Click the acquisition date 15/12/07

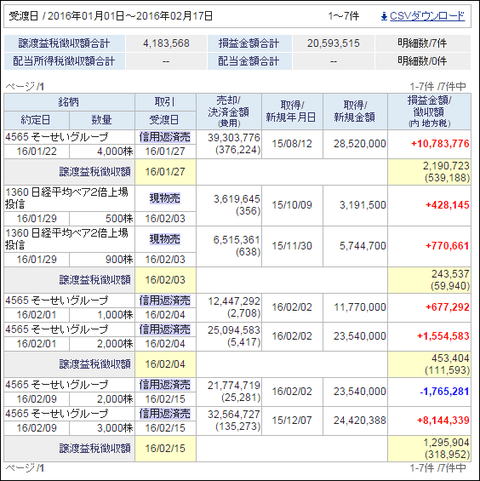292,421
